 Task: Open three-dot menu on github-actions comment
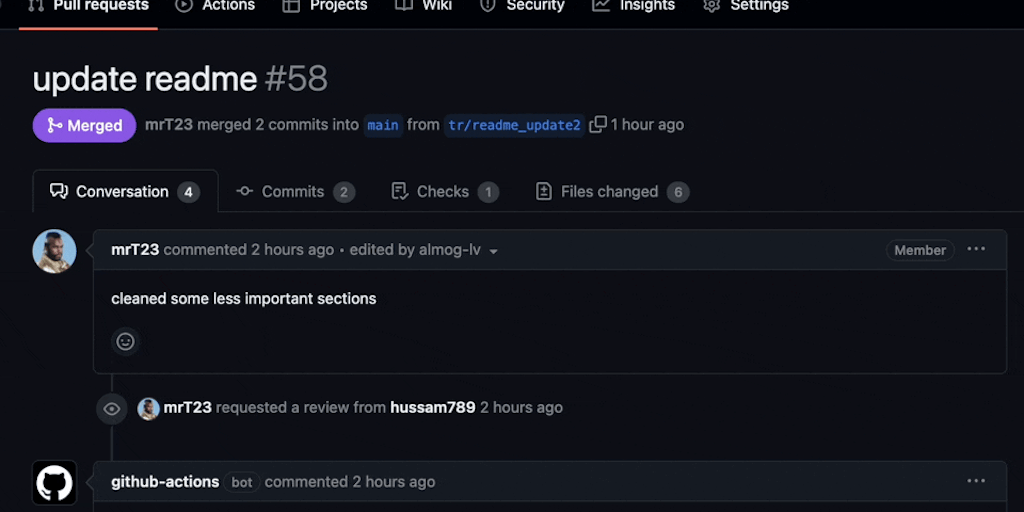coord(976,481)
